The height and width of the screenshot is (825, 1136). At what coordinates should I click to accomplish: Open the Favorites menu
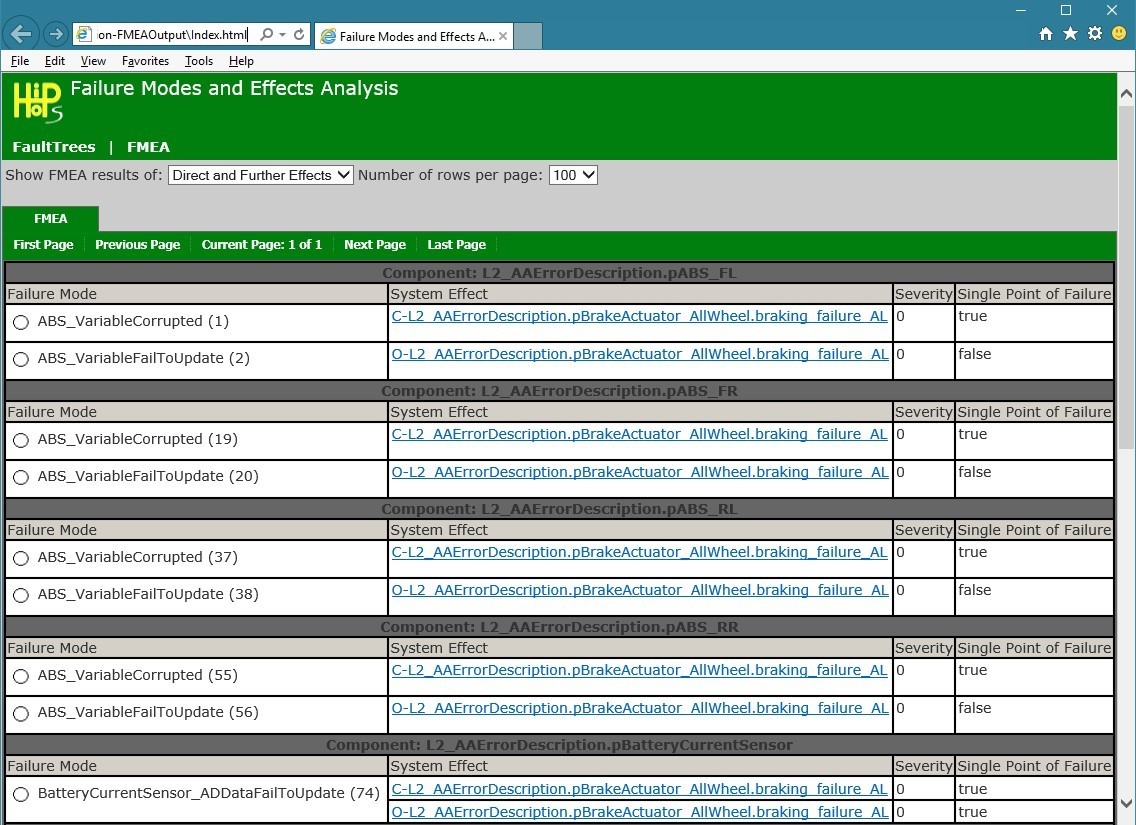pos(145,61)
